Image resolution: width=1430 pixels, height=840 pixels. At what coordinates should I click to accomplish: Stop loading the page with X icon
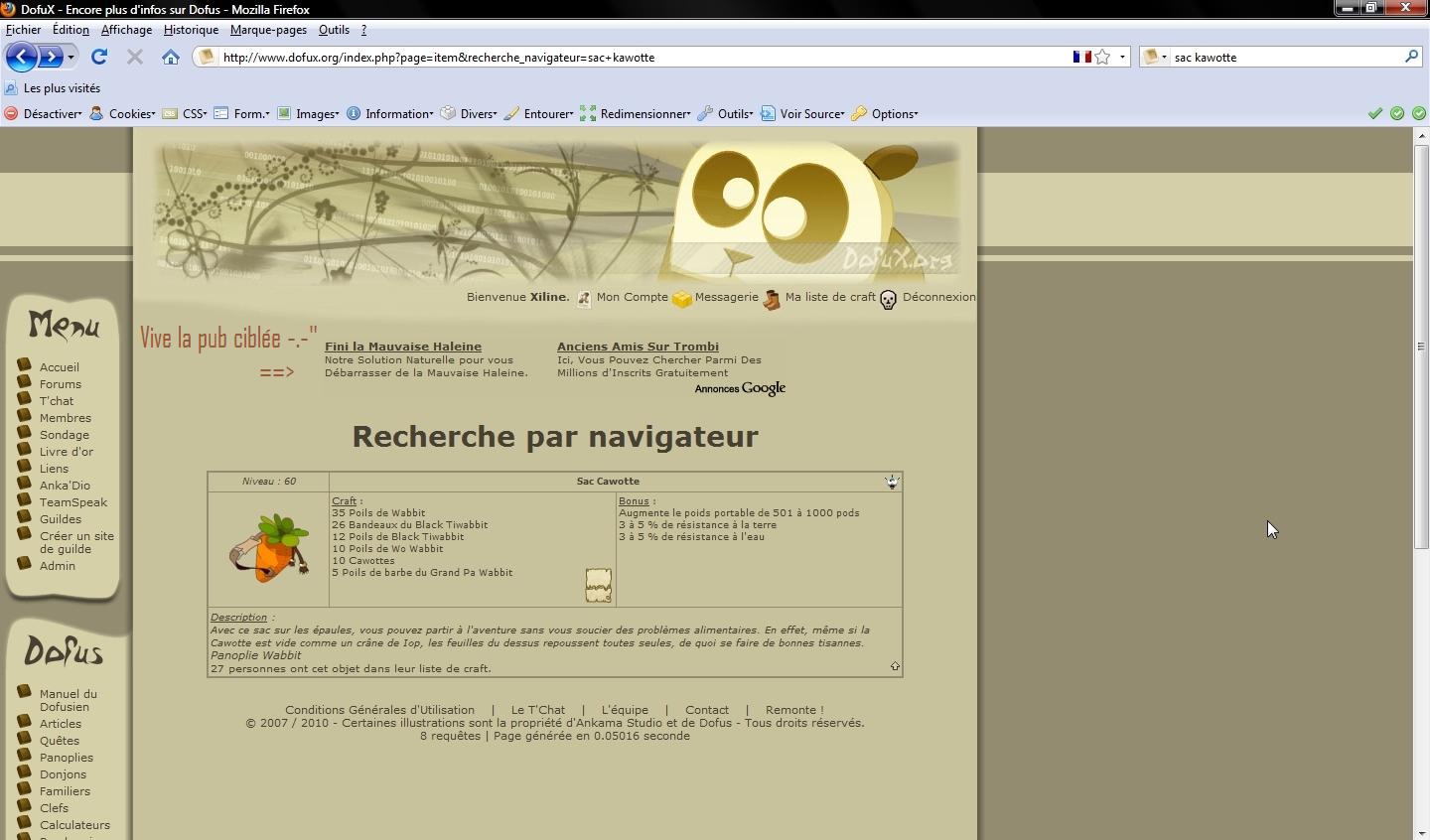(135, 57)
